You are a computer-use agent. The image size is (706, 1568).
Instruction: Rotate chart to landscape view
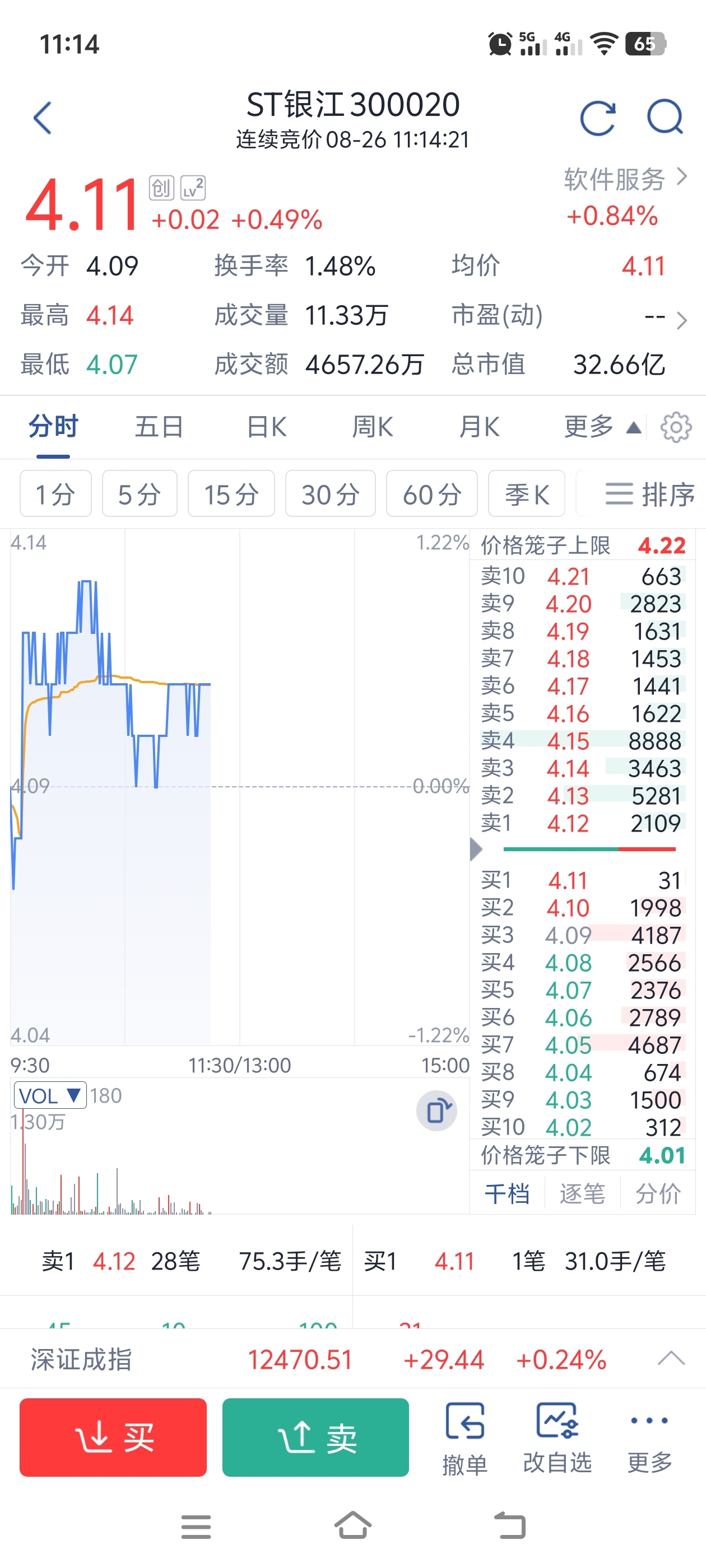[x=436, y=1112]
